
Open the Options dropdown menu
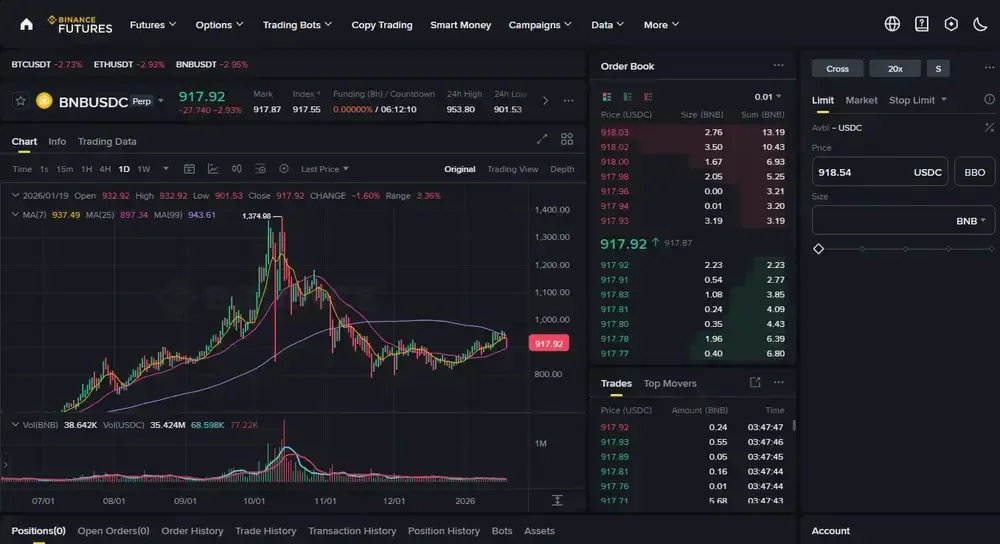click(219, 25)
